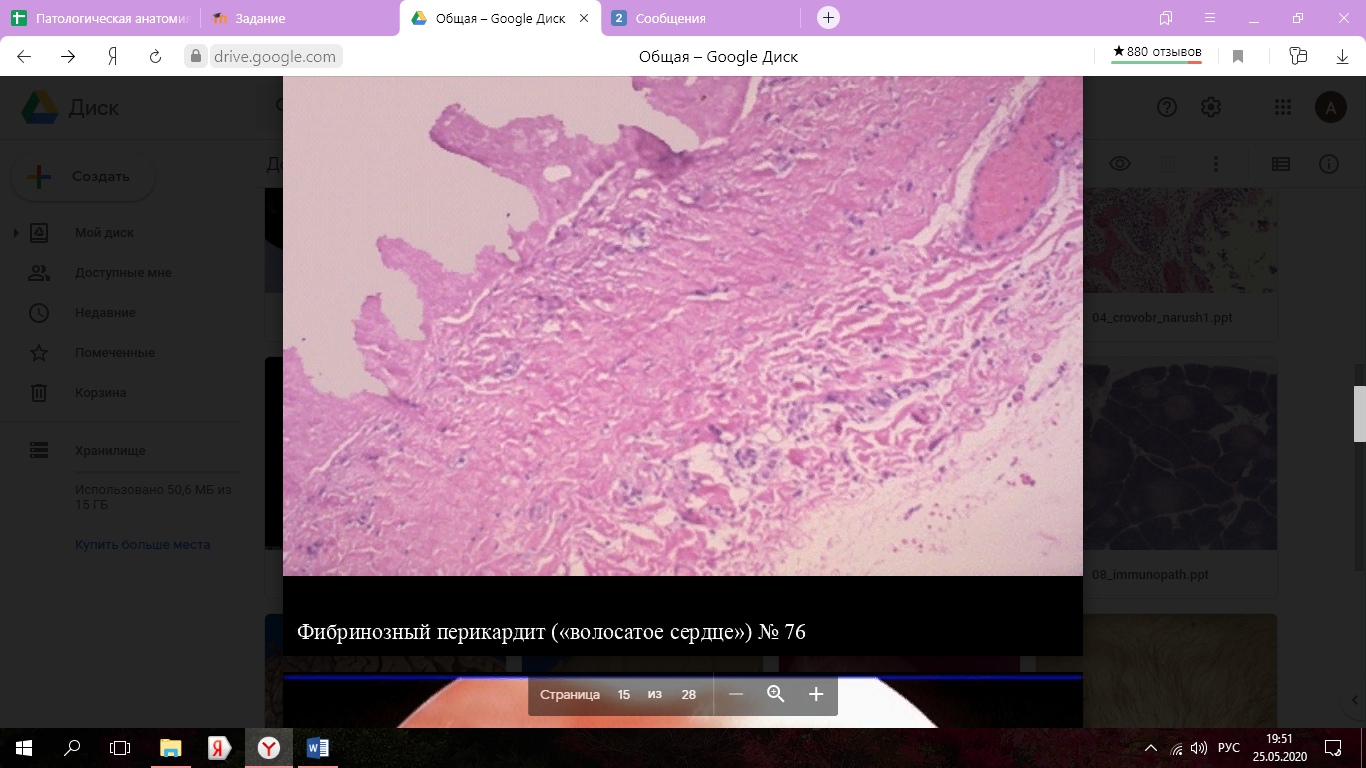
Task: Open the browser extensions icon
Action: [x=1298, y=57]
